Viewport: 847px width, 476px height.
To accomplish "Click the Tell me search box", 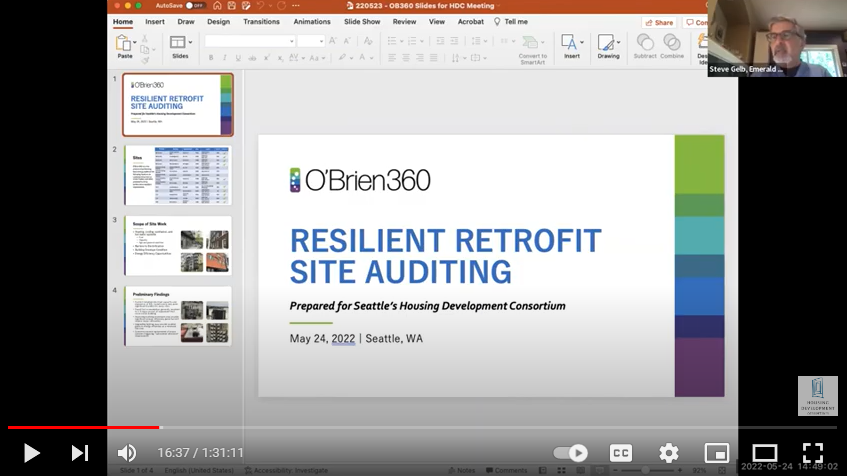I will pyautogui.click(x=511, y=22).
